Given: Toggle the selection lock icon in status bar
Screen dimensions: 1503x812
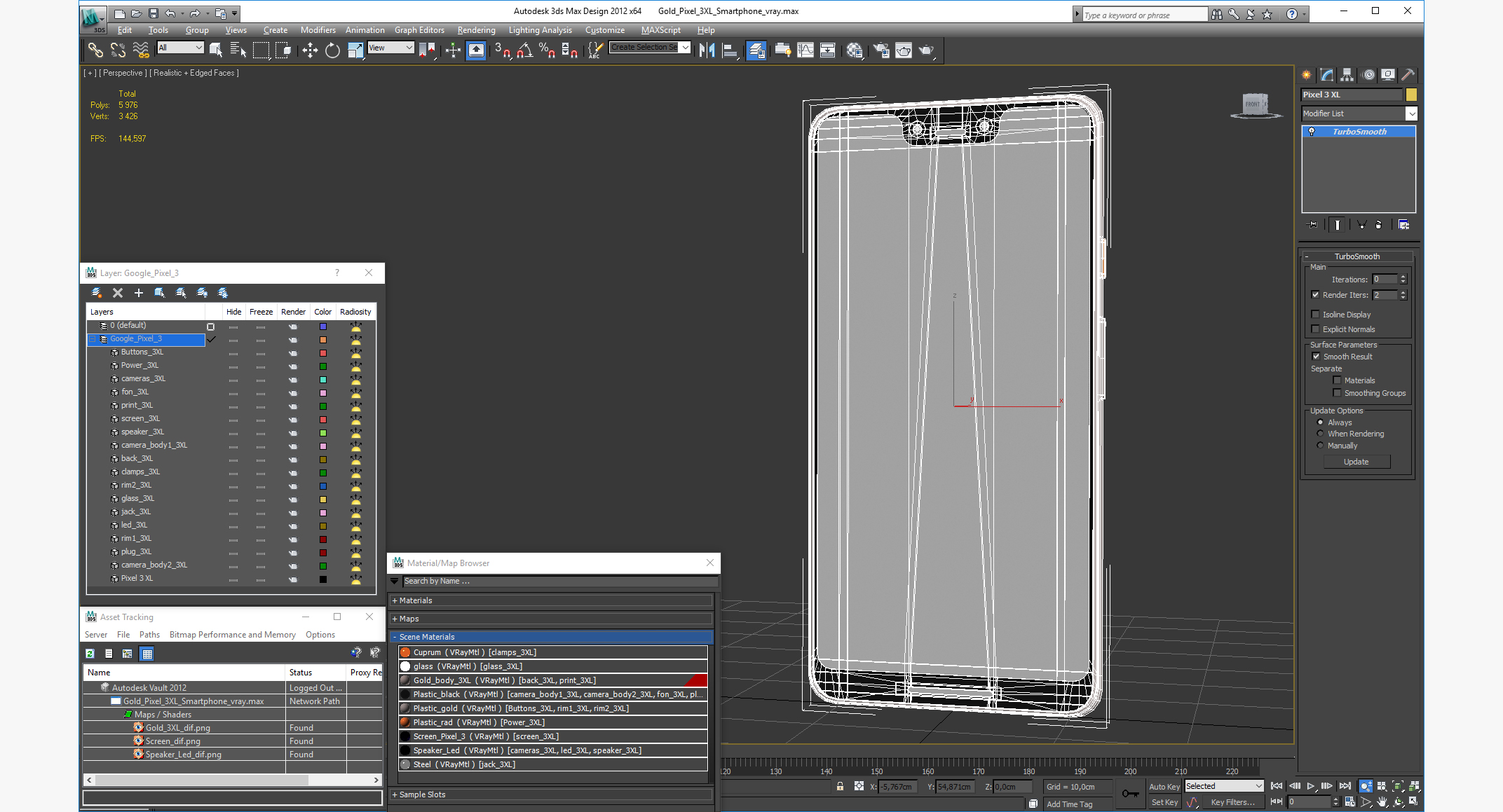Looking at the screenshot, I should [x=840, y=786].
